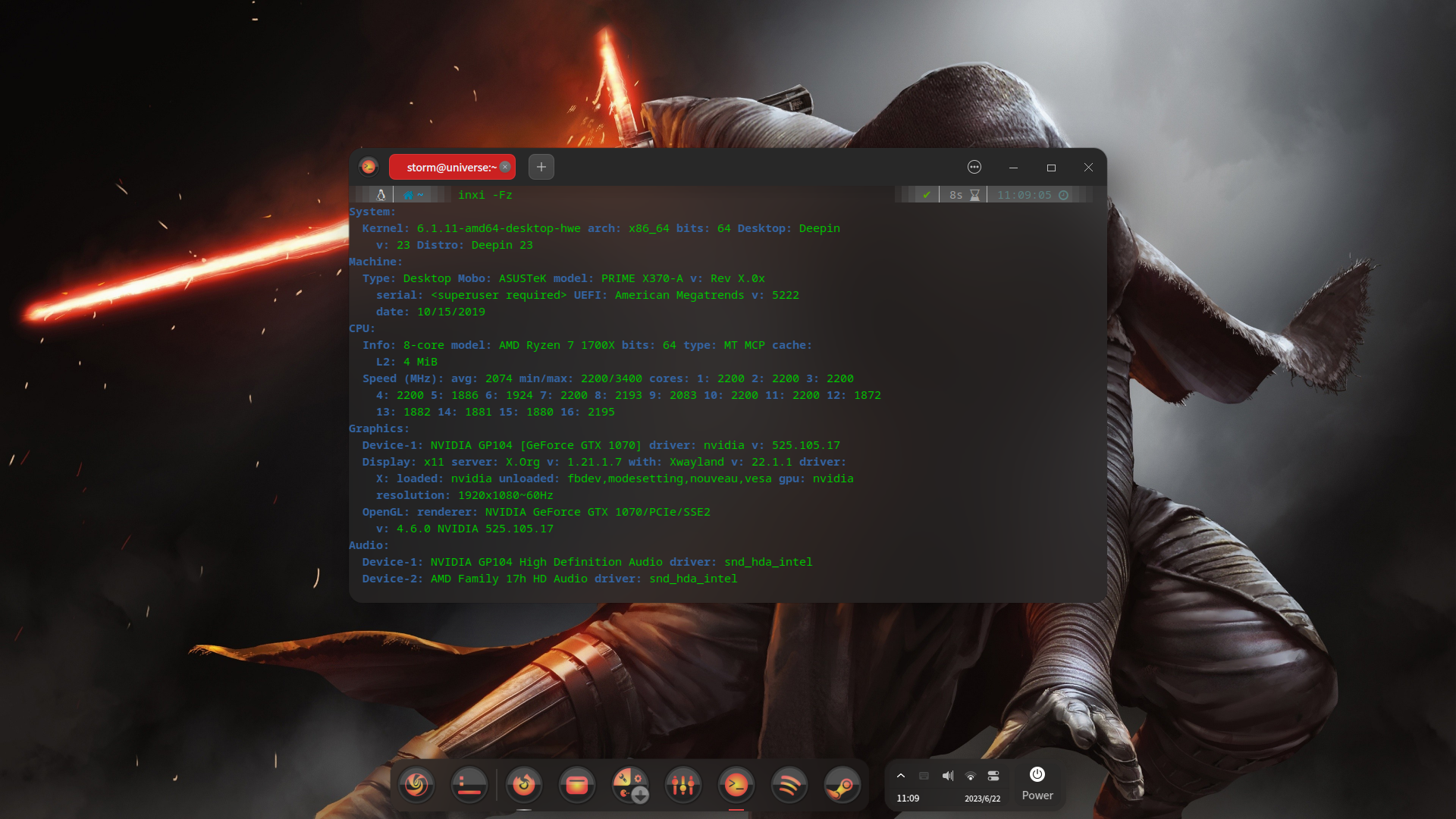Open the terminal three-dots menu

point(974,167)
